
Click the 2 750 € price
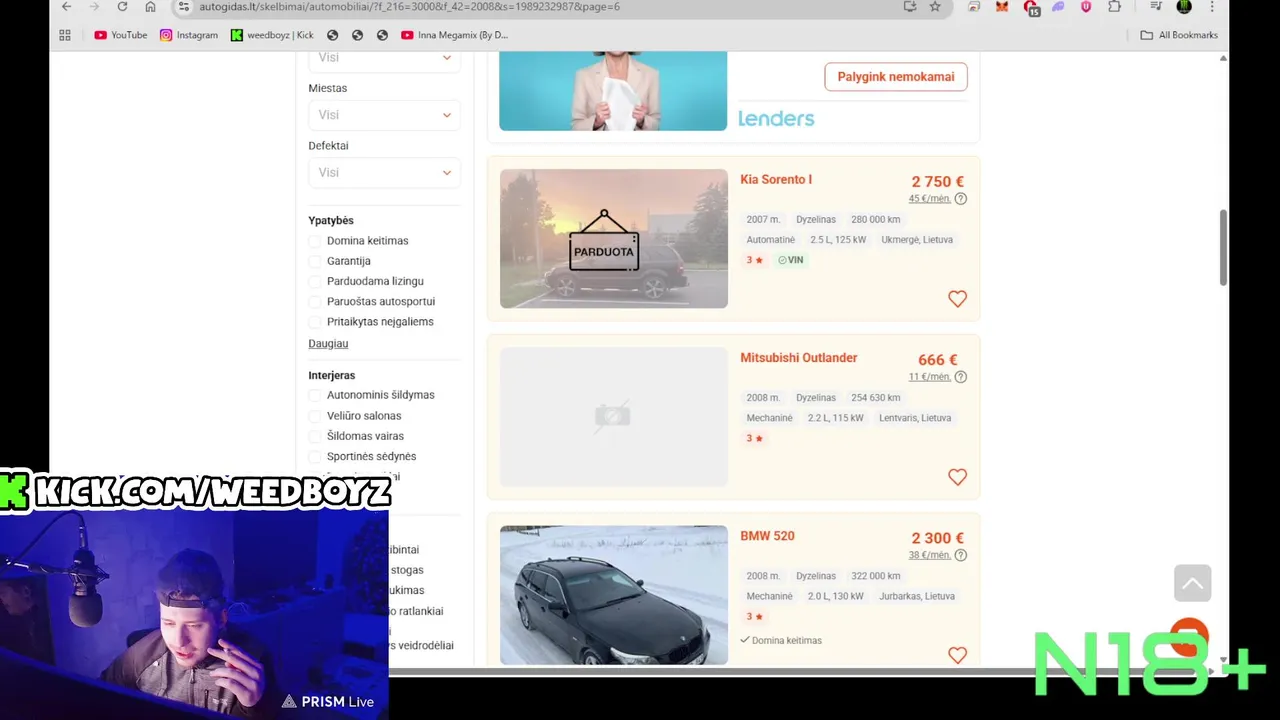tap(937, 182)
